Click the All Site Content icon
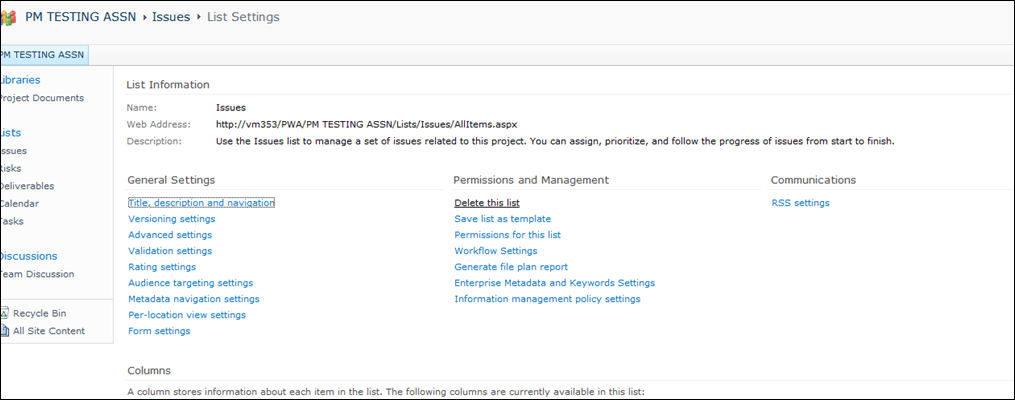 click(4, 331)
